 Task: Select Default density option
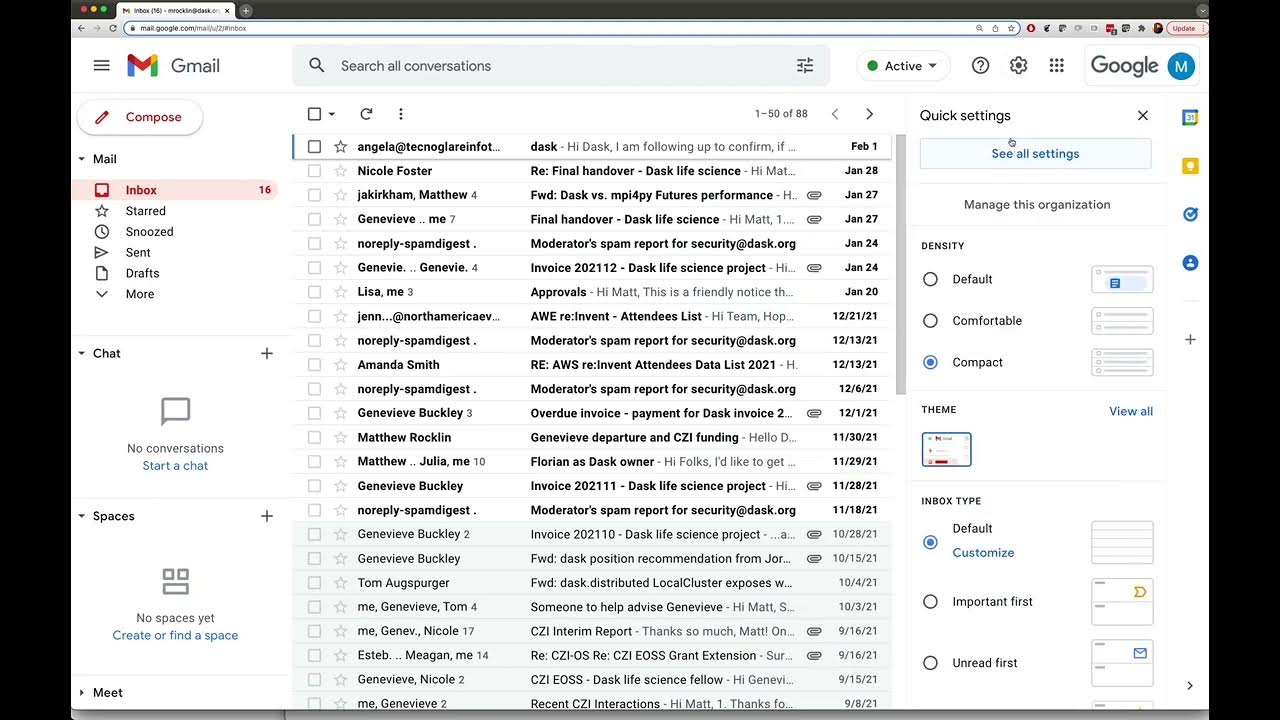(930, 279)
